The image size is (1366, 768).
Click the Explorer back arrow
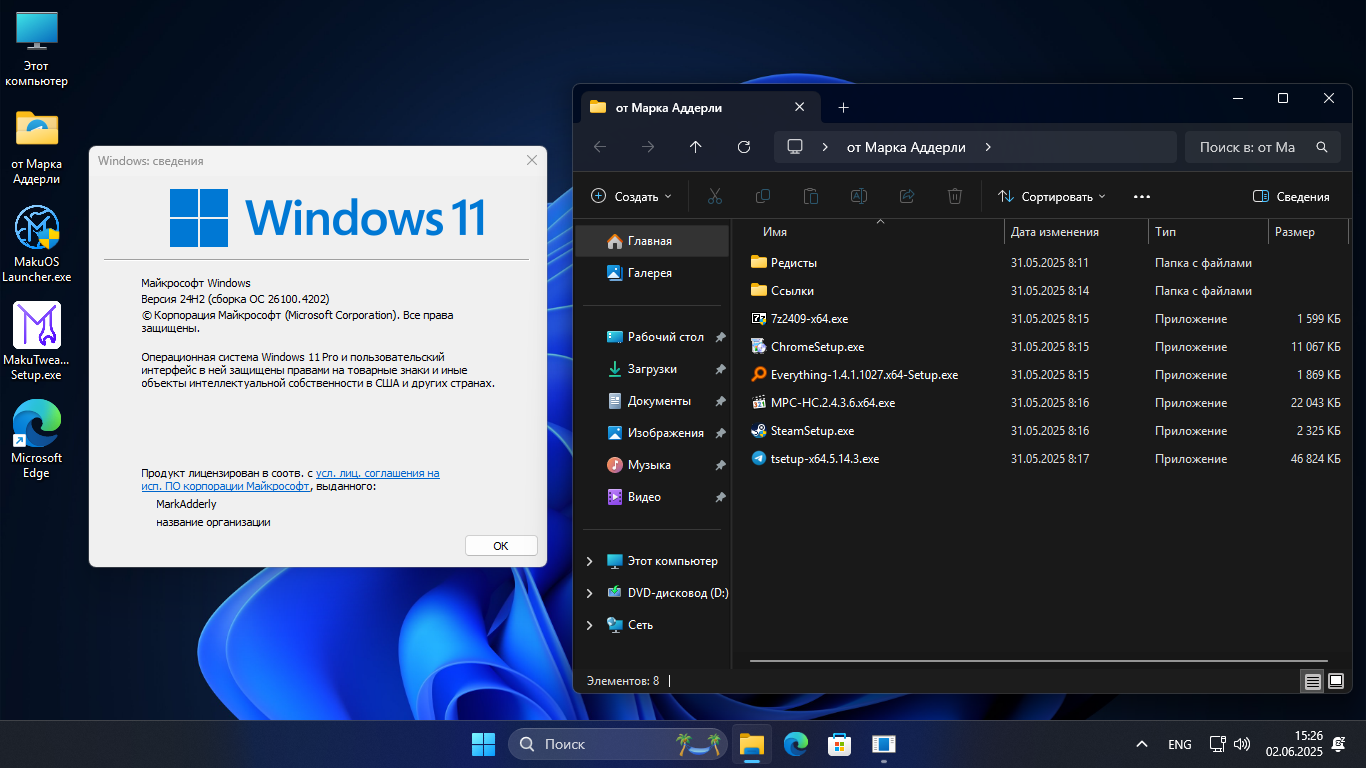(x=600, y=147)
